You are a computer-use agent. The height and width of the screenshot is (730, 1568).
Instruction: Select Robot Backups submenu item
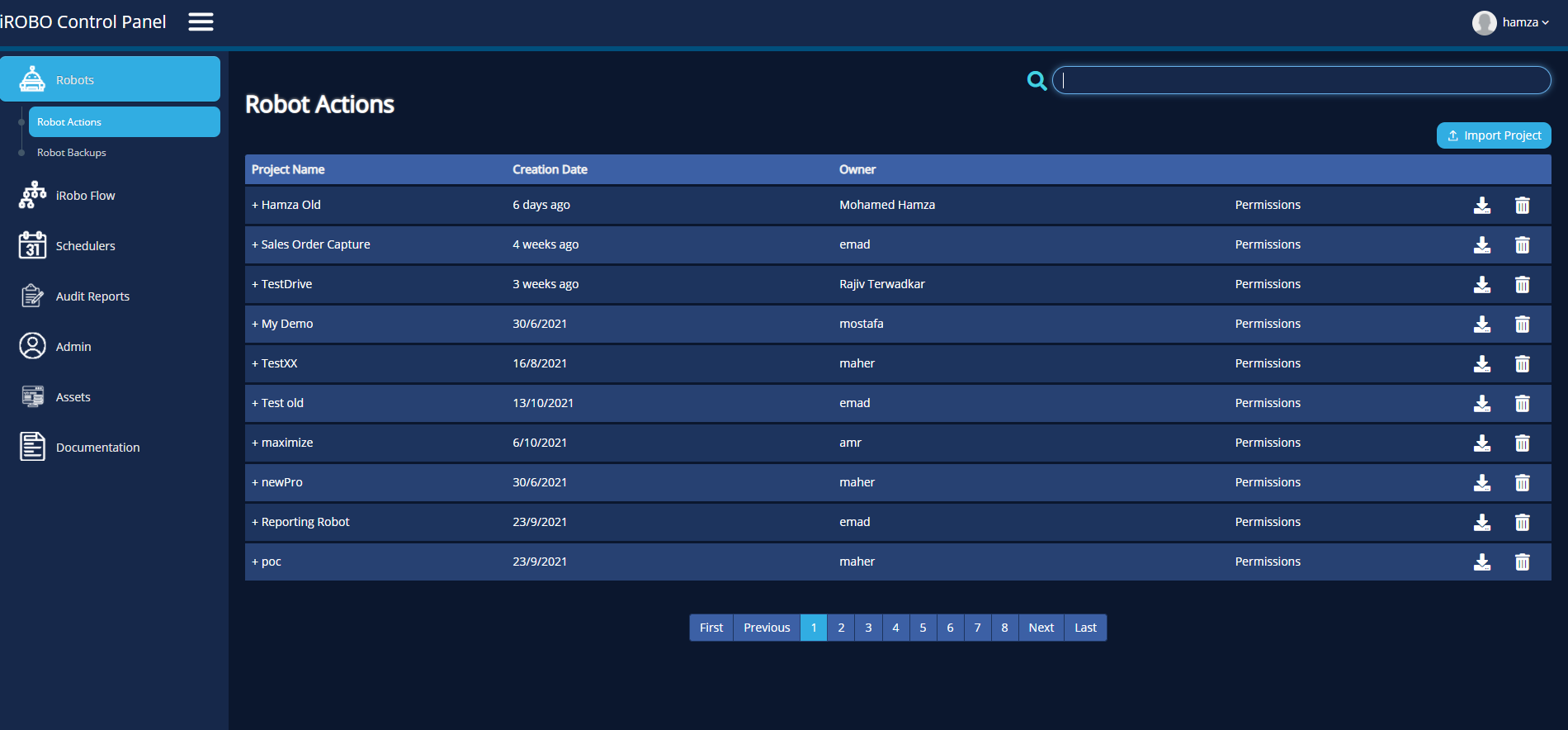tap(72, 153)
